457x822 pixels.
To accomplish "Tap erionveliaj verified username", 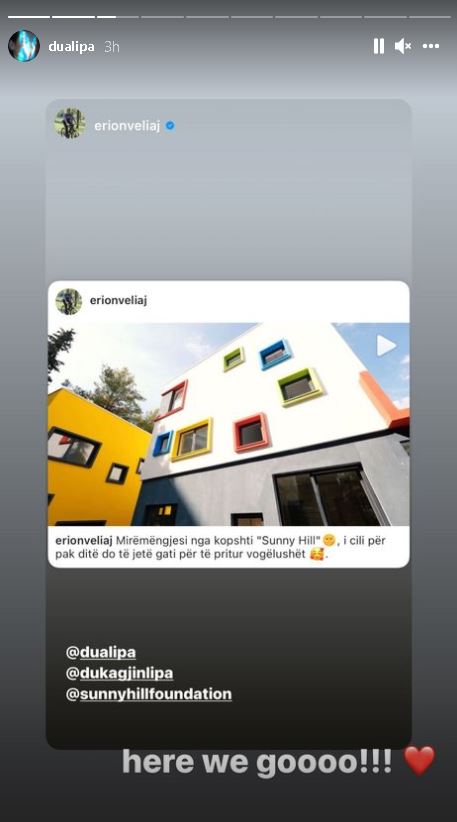I will point(127,126).
